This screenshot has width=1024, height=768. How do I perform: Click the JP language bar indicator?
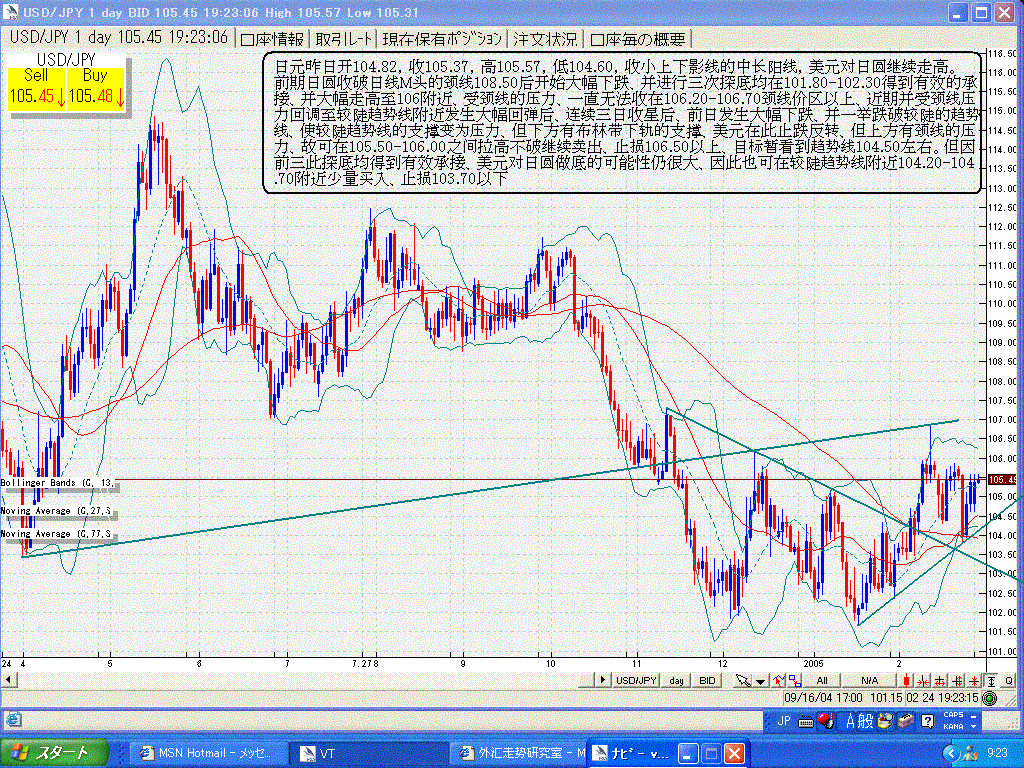pyautogui.click(x=783, y=721)
